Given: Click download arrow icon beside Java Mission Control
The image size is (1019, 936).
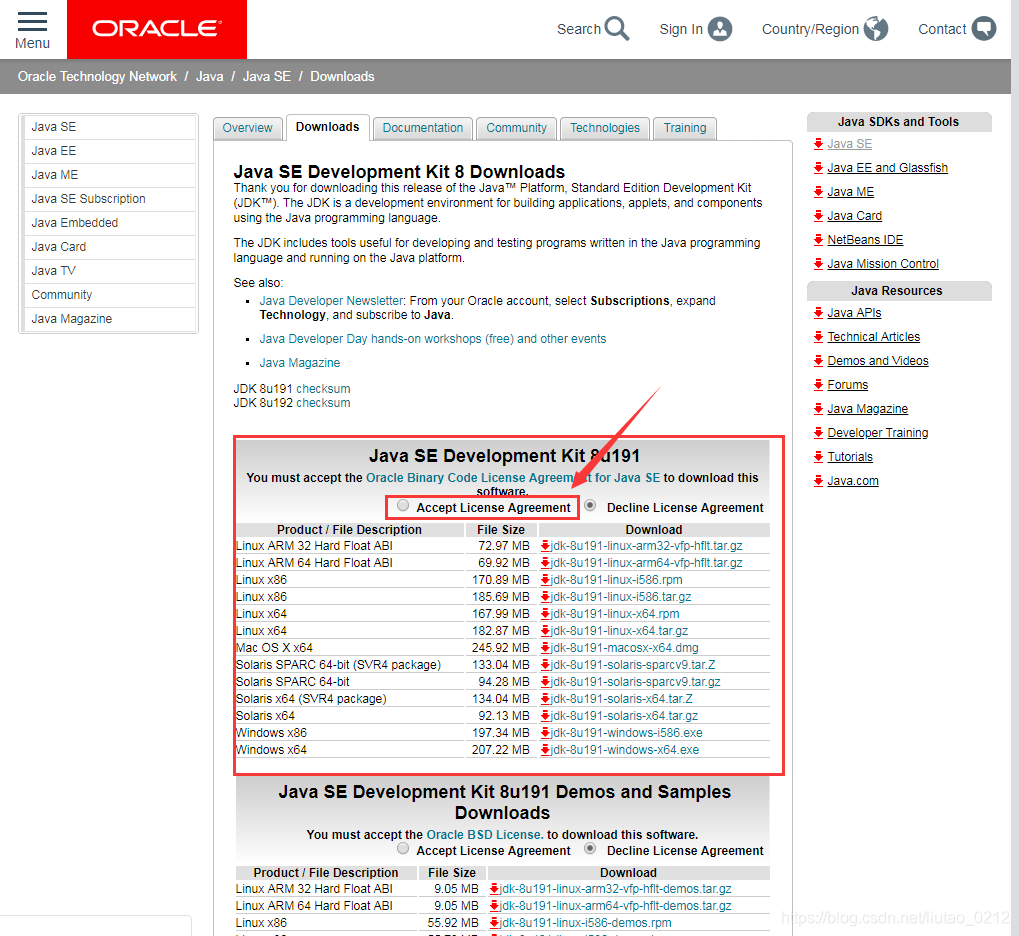Looking at the screenshot, I should [818, 264].
